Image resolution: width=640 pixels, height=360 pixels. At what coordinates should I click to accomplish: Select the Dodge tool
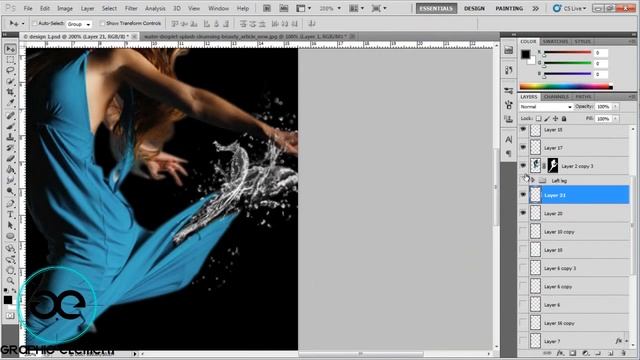pos(10,191)
